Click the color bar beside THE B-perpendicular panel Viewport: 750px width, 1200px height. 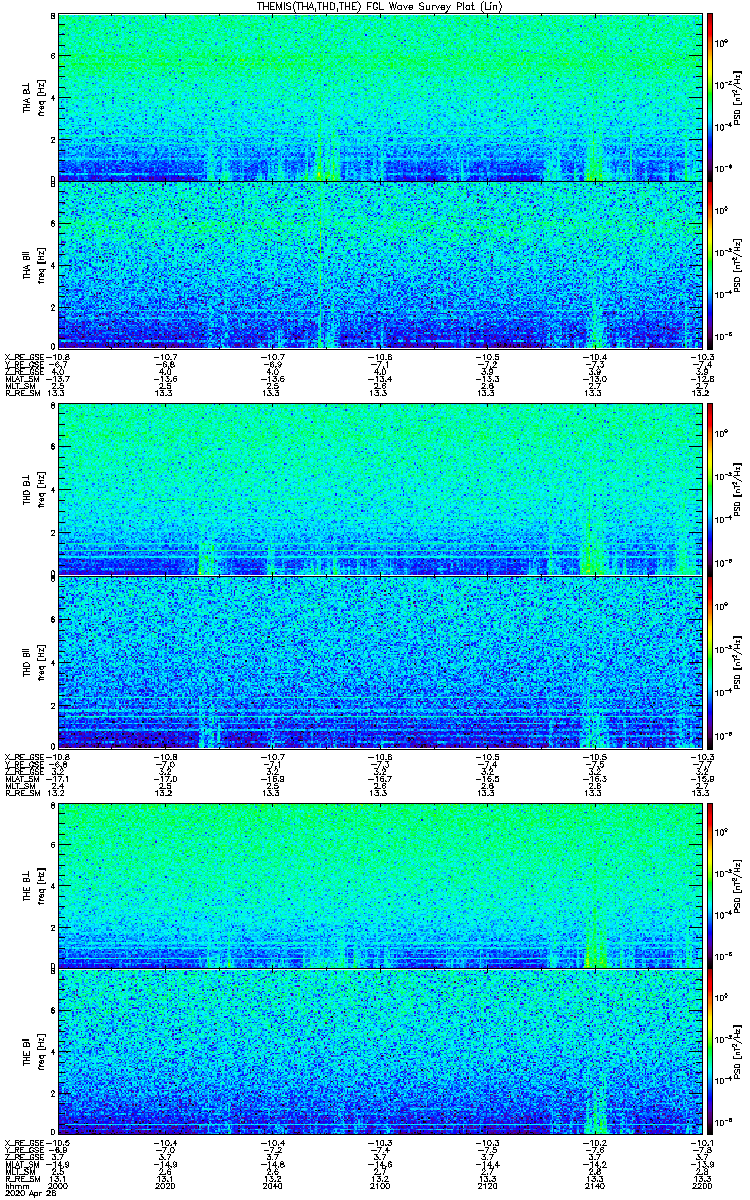click(x=710, y=885)
